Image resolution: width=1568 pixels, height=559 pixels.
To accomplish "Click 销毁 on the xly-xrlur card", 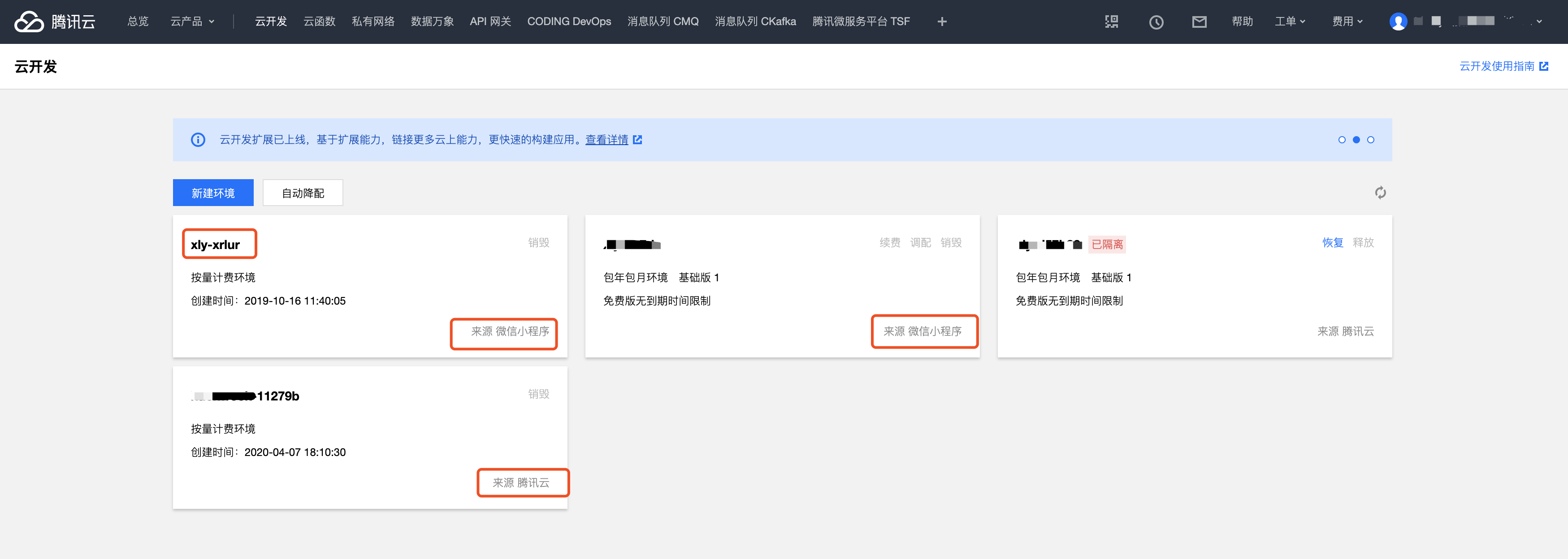I will (539, 243).
